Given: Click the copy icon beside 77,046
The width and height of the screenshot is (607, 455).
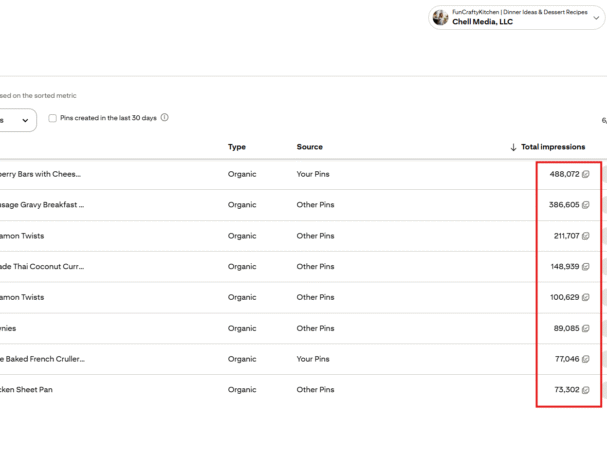Looking at the screenshot, I should (586, 359).
